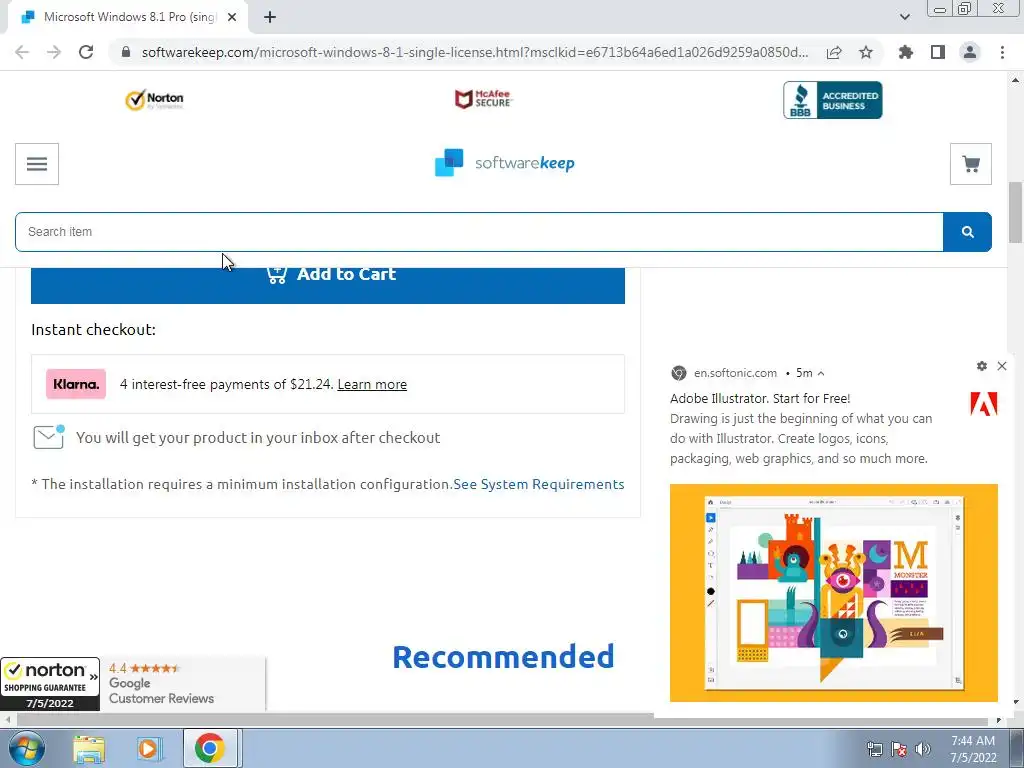
Task: Click the McAfee Secure badge
Action: pos(483,99)
